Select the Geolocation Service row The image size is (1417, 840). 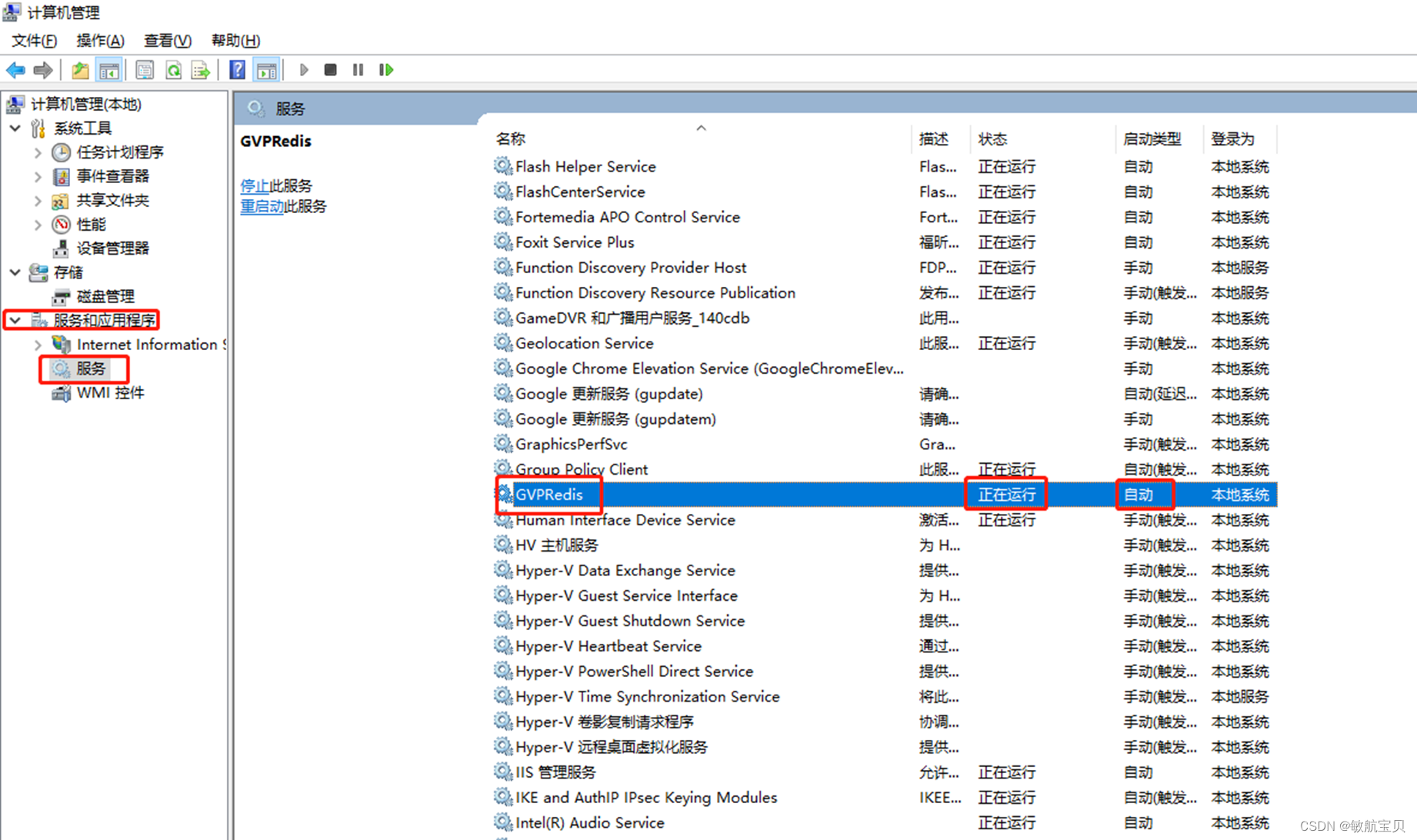[x=885, y=343]
